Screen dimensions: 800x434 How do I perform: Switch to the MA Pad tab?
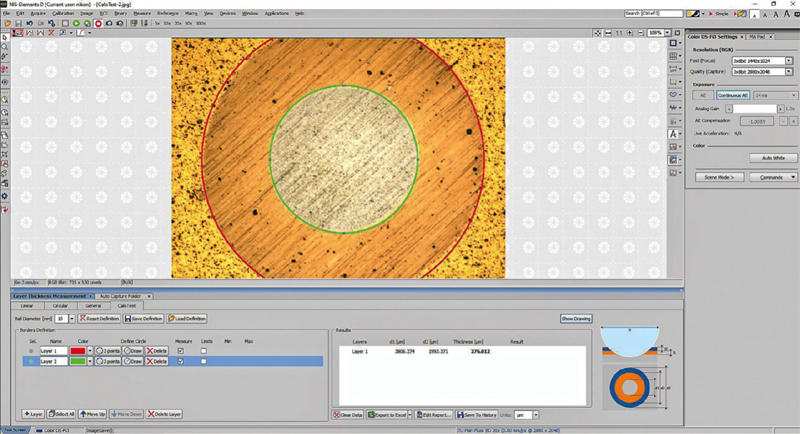[757, 37]
